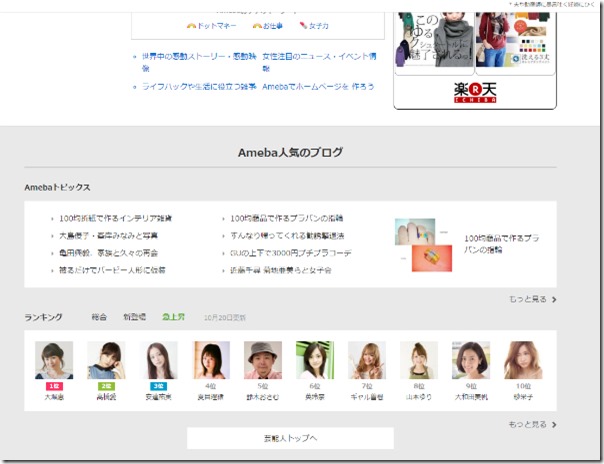Open topic 近藤千尋 菊地亜美らと女子会
Image resolution: width=604 pixels, height=464 pixels.
[x=281, y=270]
